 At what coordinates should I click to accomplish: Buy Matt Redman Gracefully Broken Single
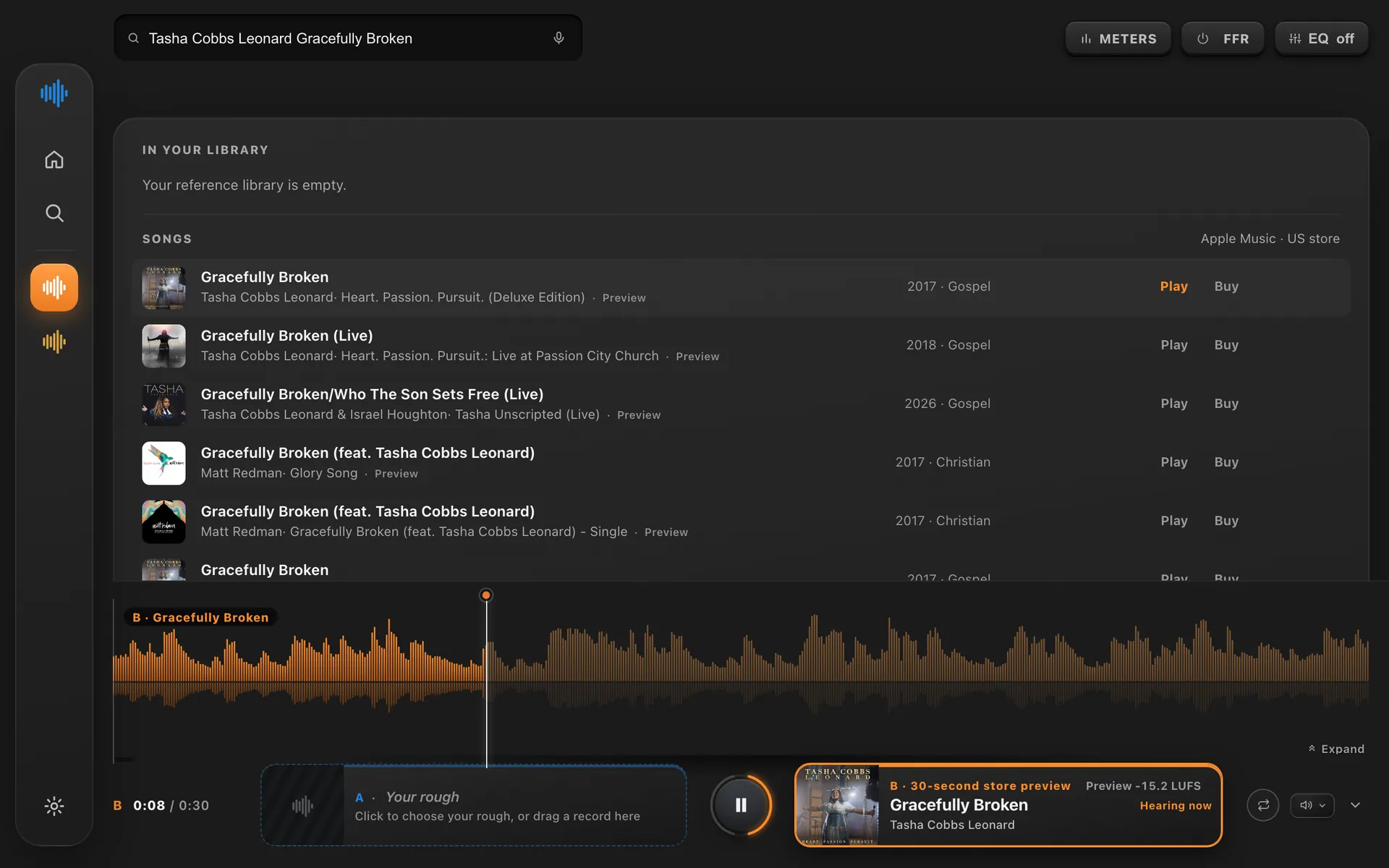tap(1226, 521)
